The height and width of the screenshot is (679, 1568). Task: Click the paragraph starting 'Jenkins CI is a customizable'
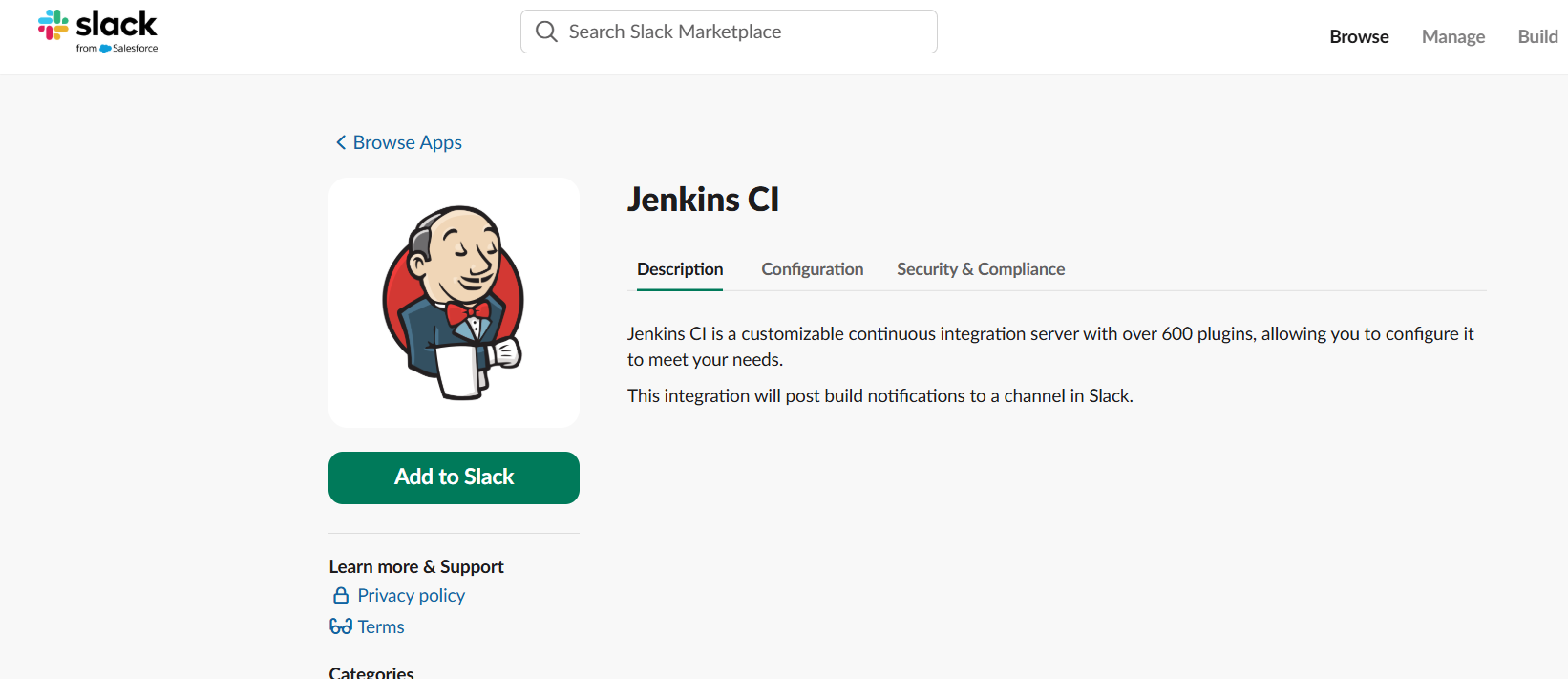1050,347
